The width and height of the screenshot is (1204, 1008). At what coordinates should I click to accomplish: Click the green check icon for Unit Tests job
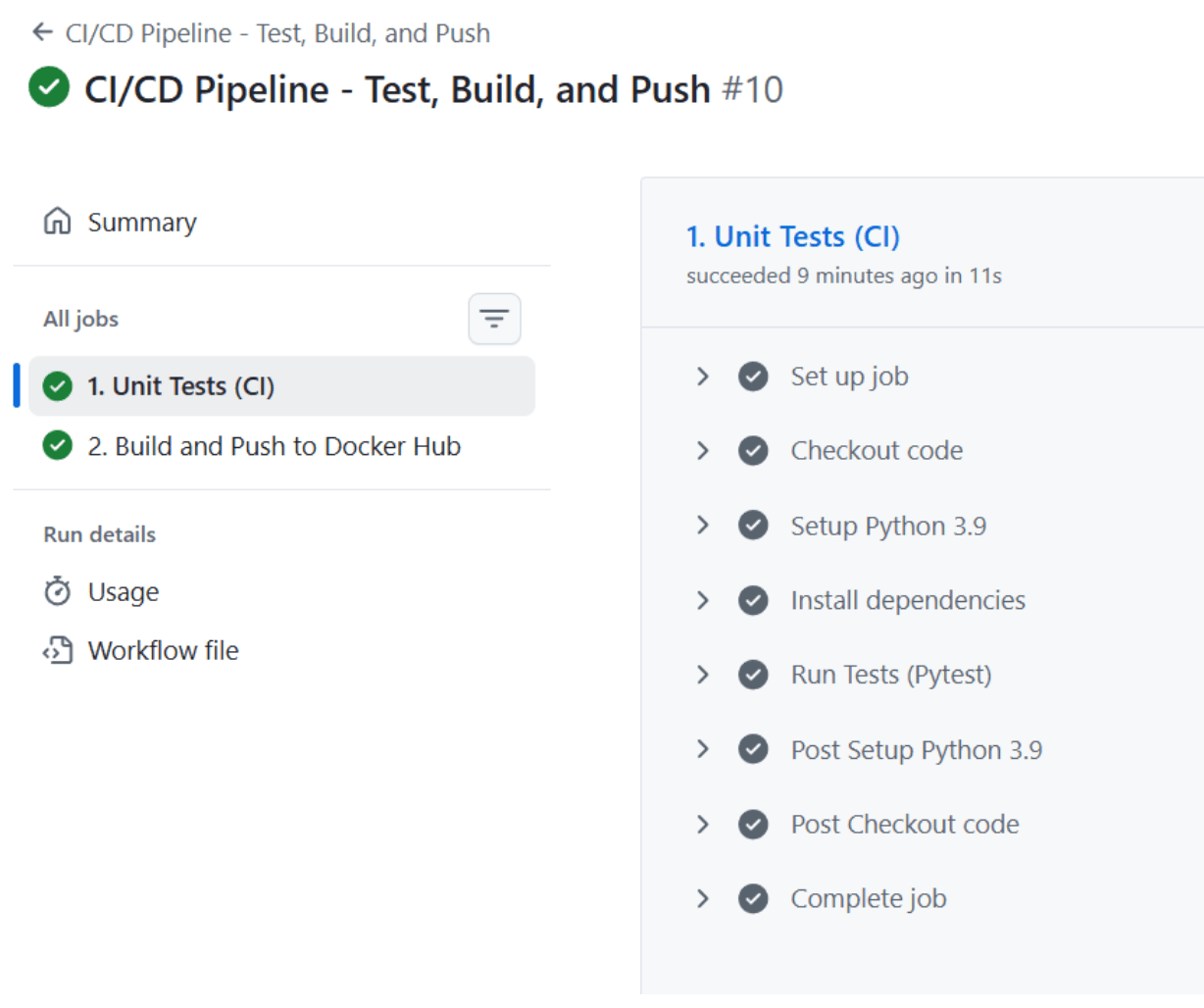(58, 386)
